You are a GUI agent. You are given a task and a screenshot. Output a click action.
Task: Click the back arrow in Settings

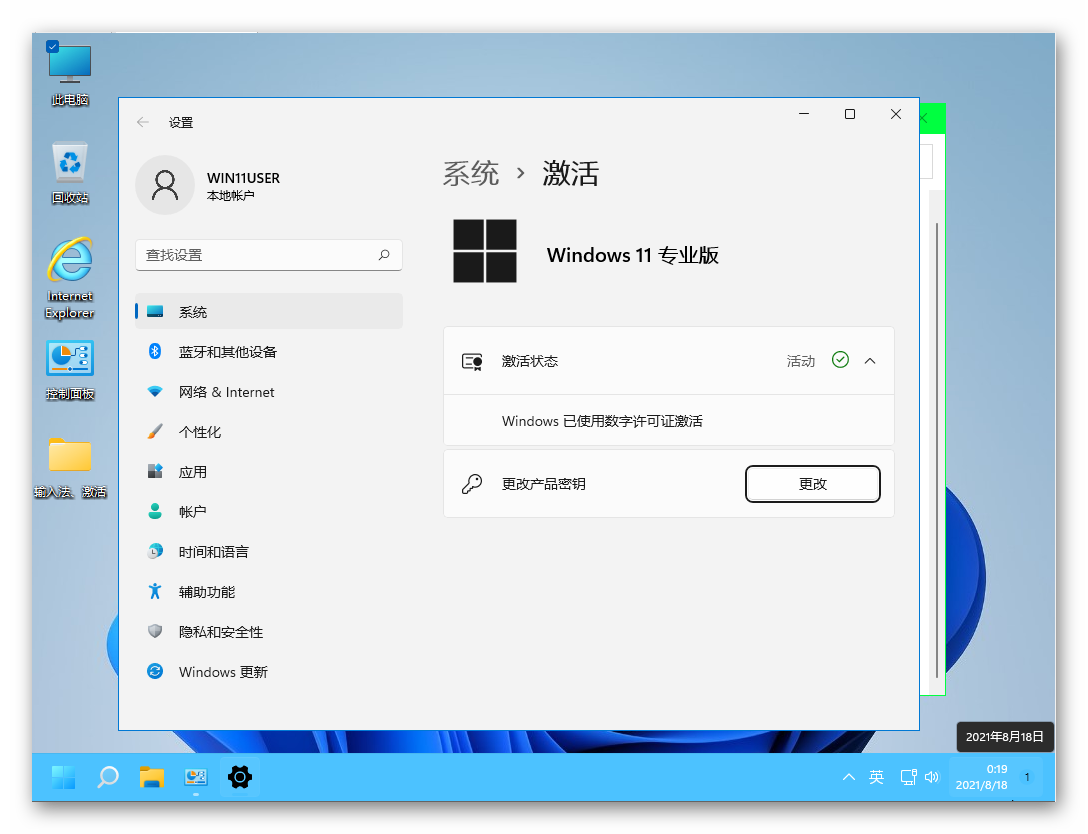click(143, 122)
